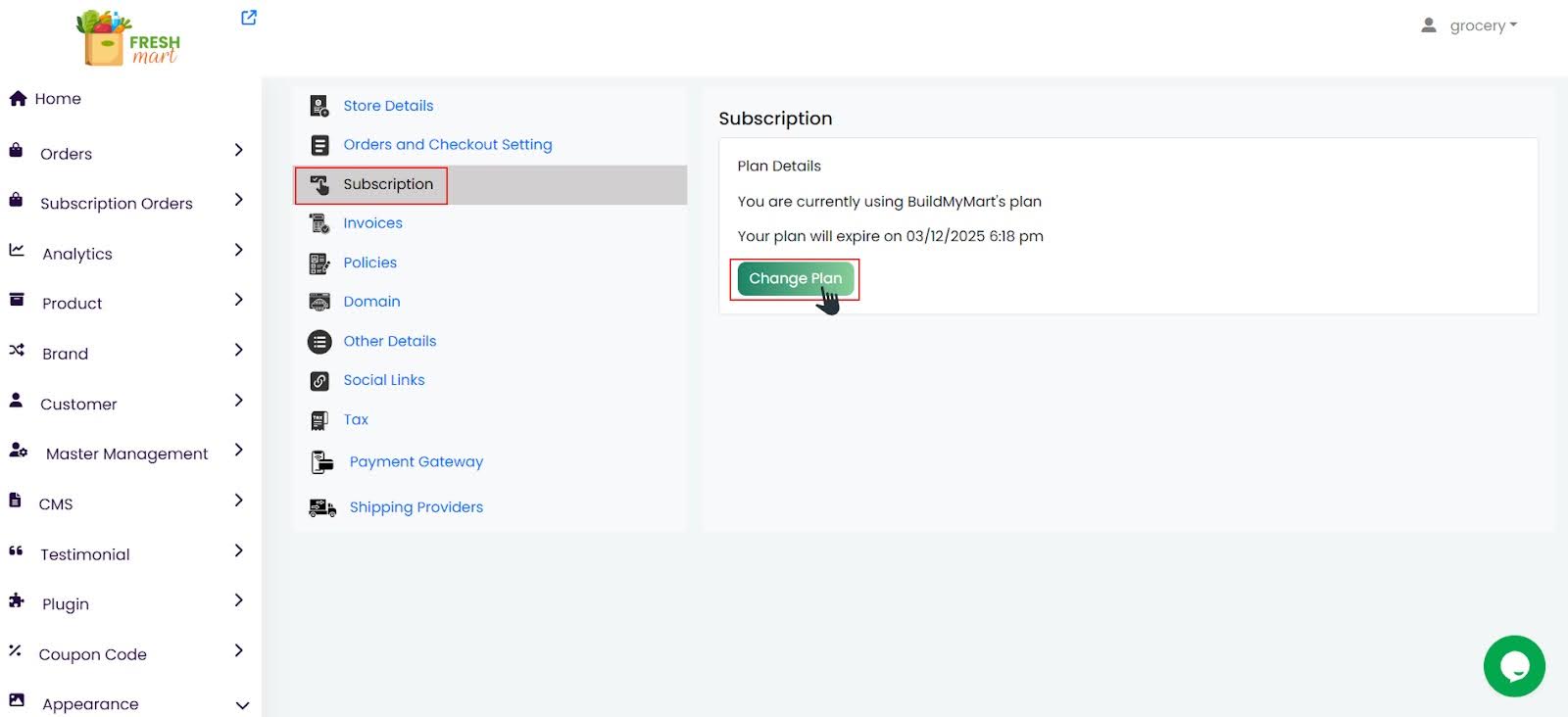Click the Domain globe icon
This screenshot has width=1568, height=717.
319,302
